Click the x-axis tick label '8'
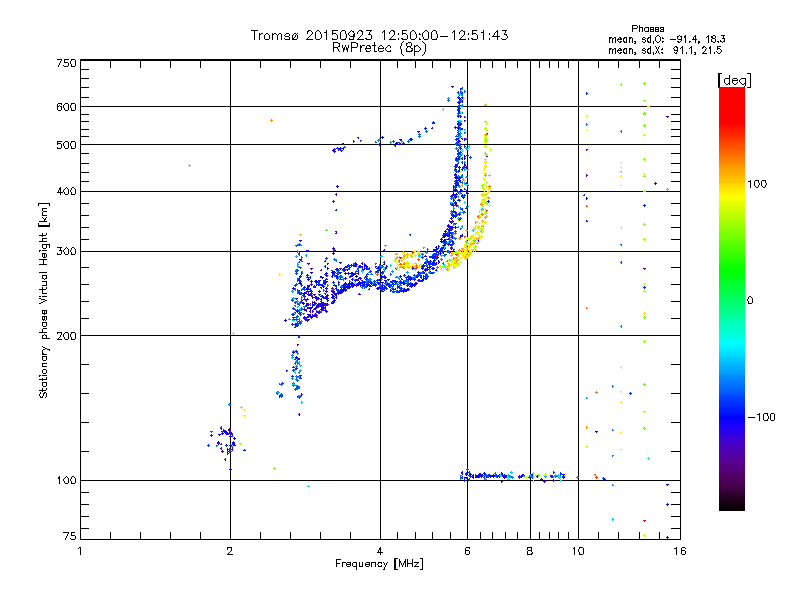Screen dimensions: 800x600 (530, 551)
